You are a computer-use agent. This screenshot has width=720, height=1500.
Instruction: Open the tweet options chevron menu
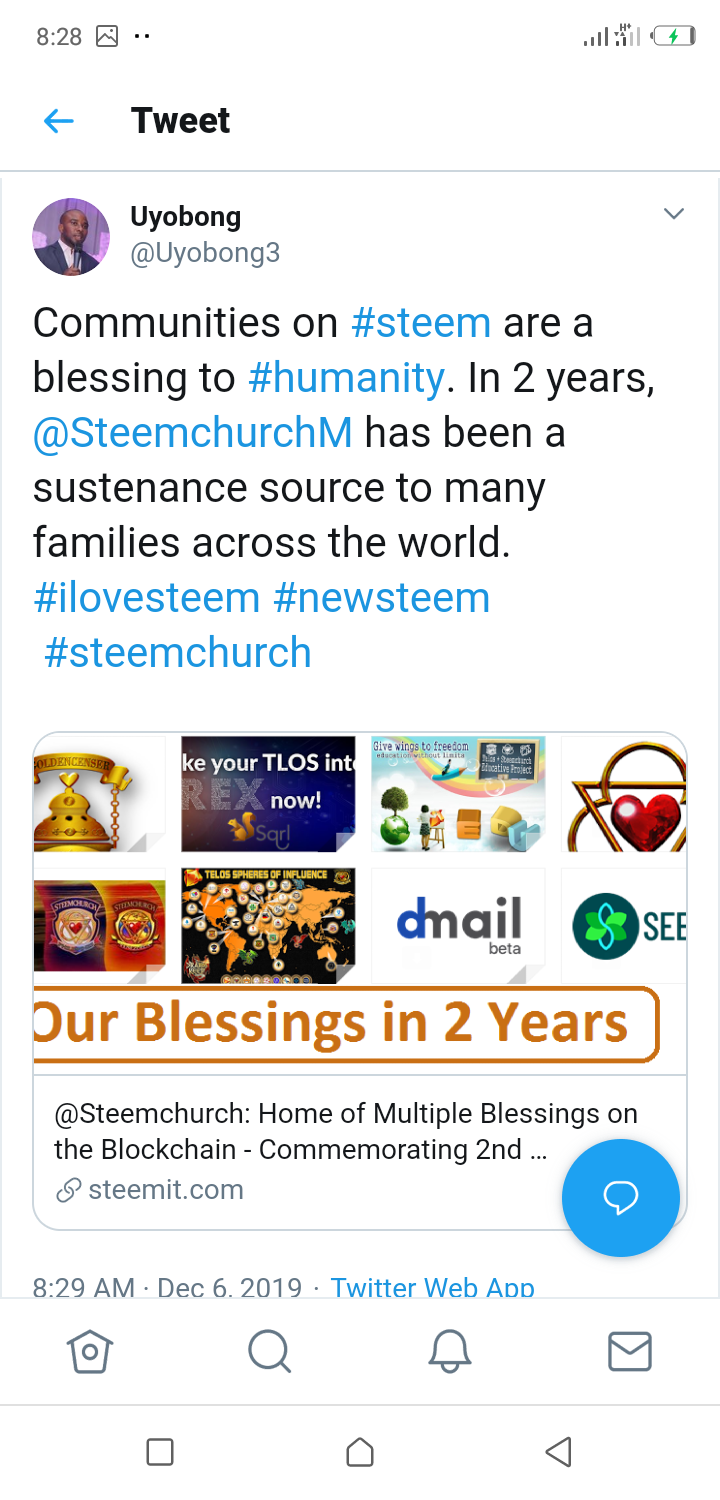click(x=674, y=214)
